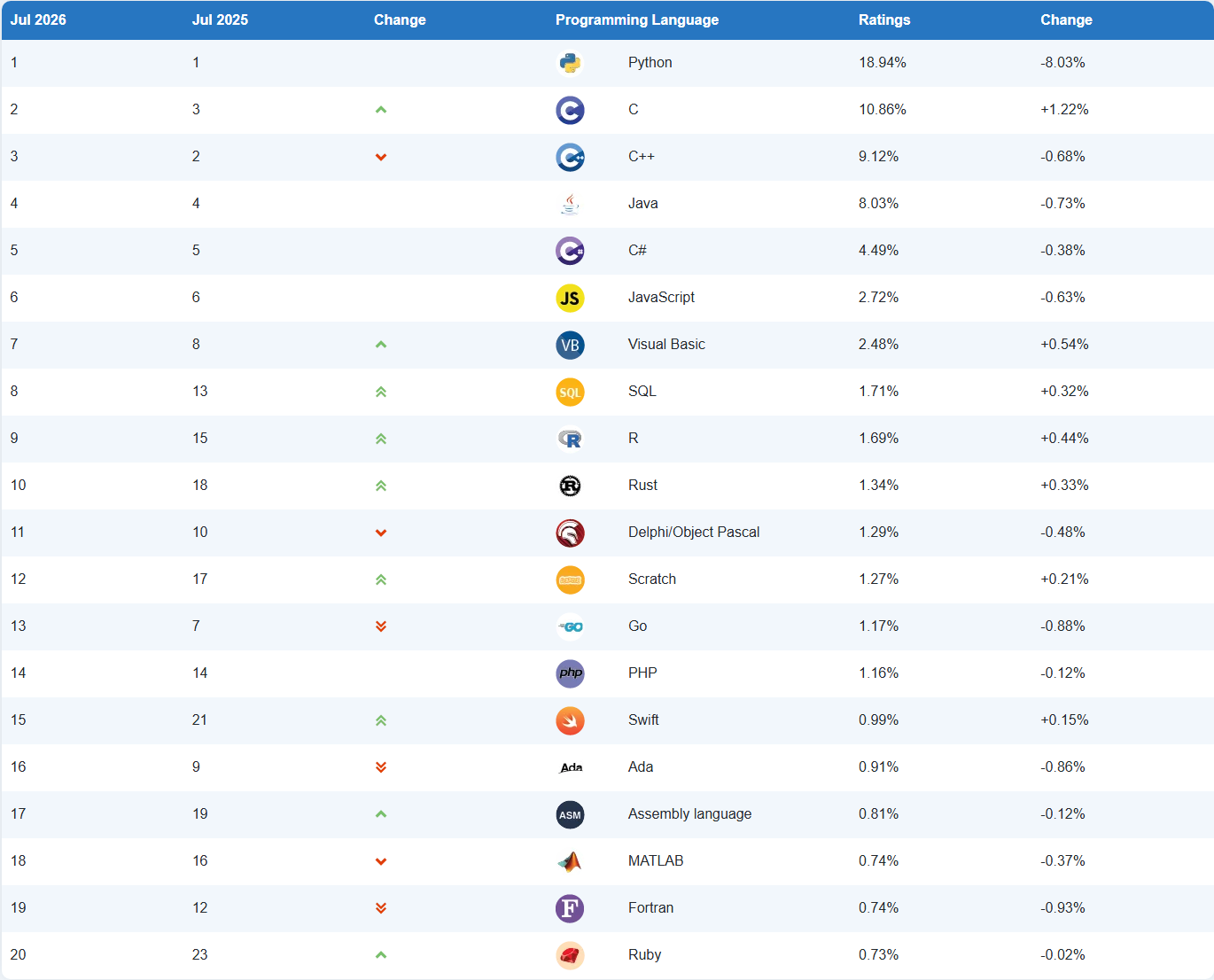
Task: Click the PHP logo icon
Action: click(570, 673)
